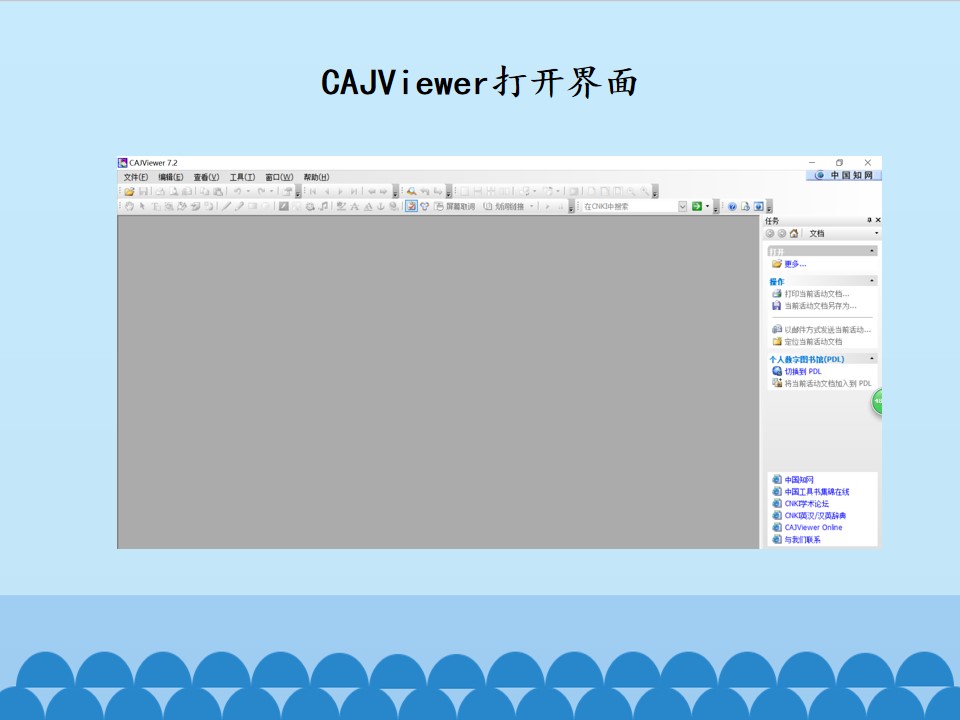
Task: Open help with the blue question mark icon
Action: [x=732, y=207]
